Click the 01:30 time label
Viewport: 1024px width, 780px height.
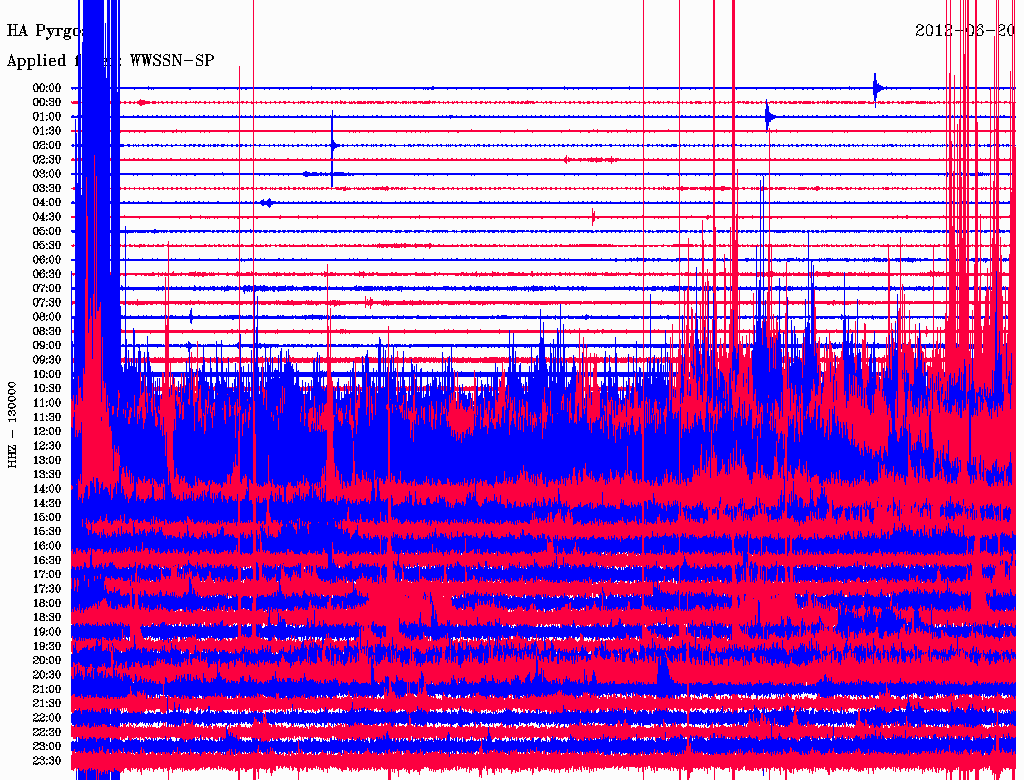pos(47,131)
